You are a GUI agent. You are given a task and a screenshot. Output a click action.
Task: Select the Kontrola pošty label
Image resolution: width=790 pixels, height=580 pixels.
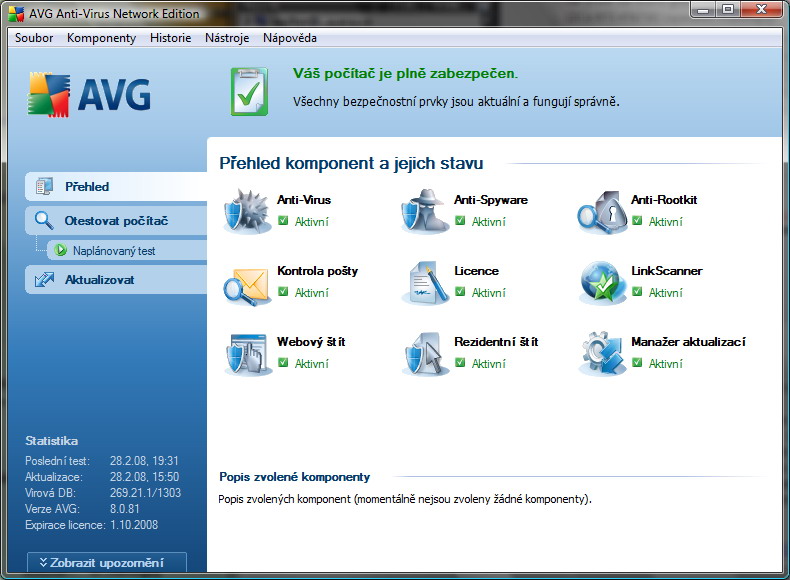[x=317, y=271]
